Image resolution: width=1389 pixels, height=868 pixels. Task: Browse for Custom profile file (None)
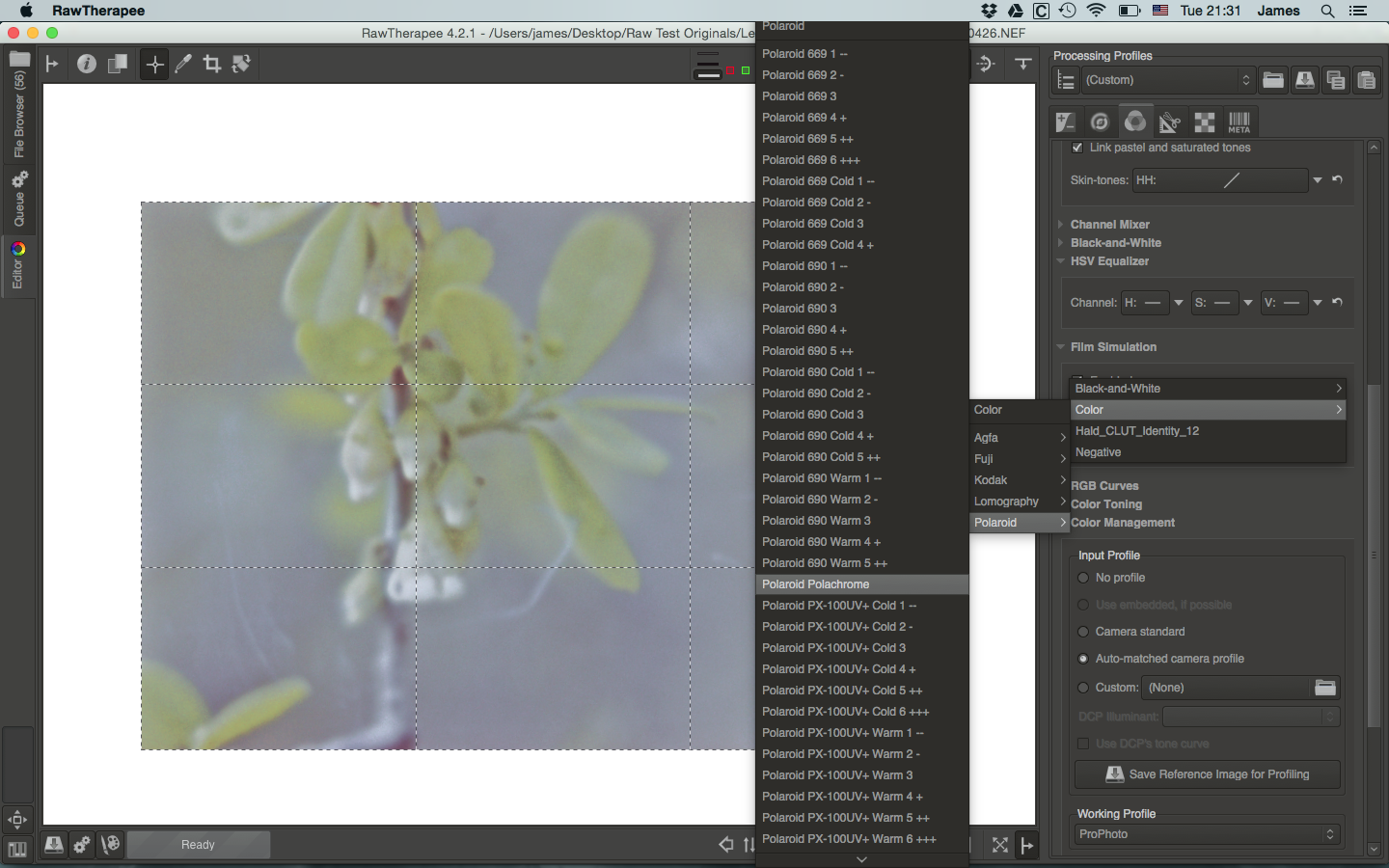[1240, 688]
